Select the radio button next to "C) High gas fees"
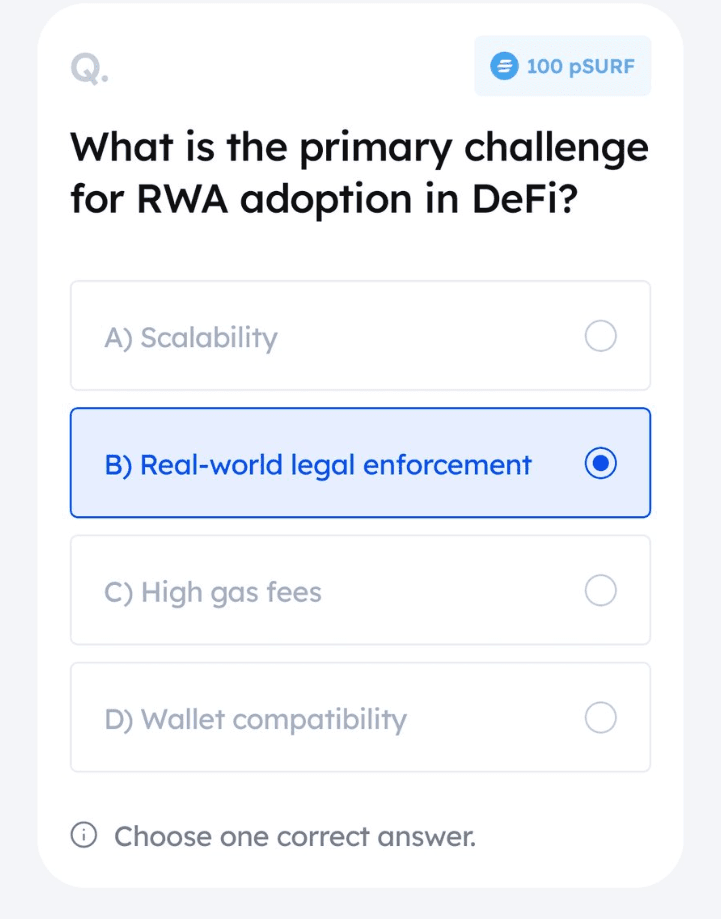The image size is (721, 919). pos(600,590)
